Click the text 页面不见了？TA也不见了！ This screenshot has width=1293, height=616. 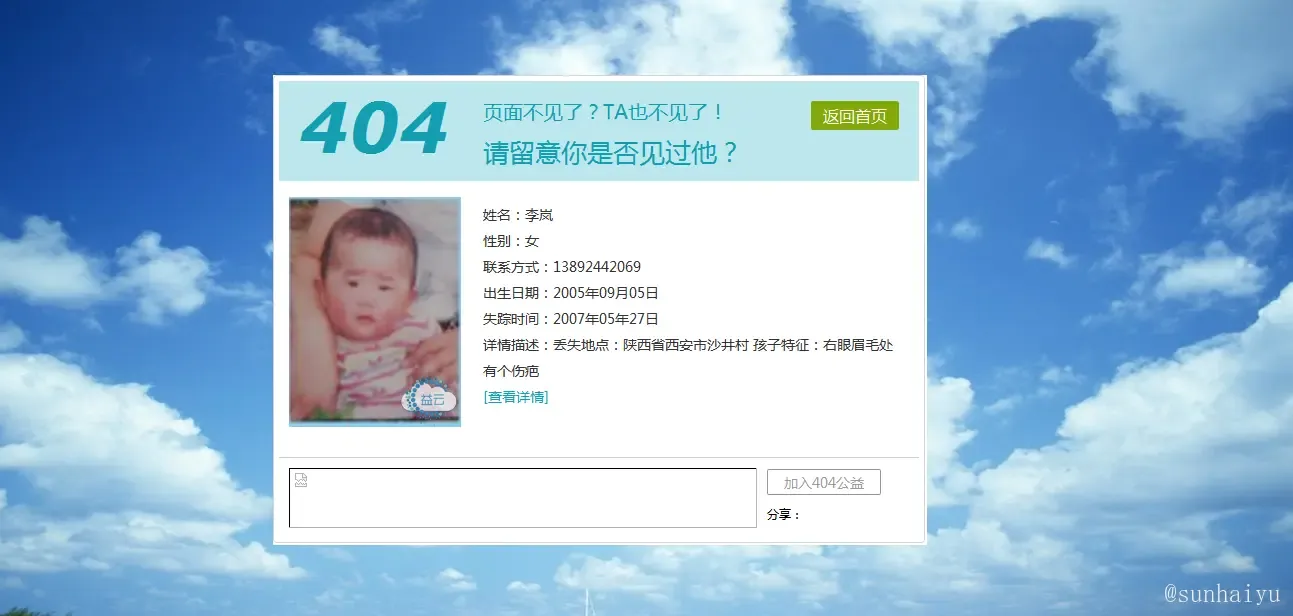tap(603, 112)
